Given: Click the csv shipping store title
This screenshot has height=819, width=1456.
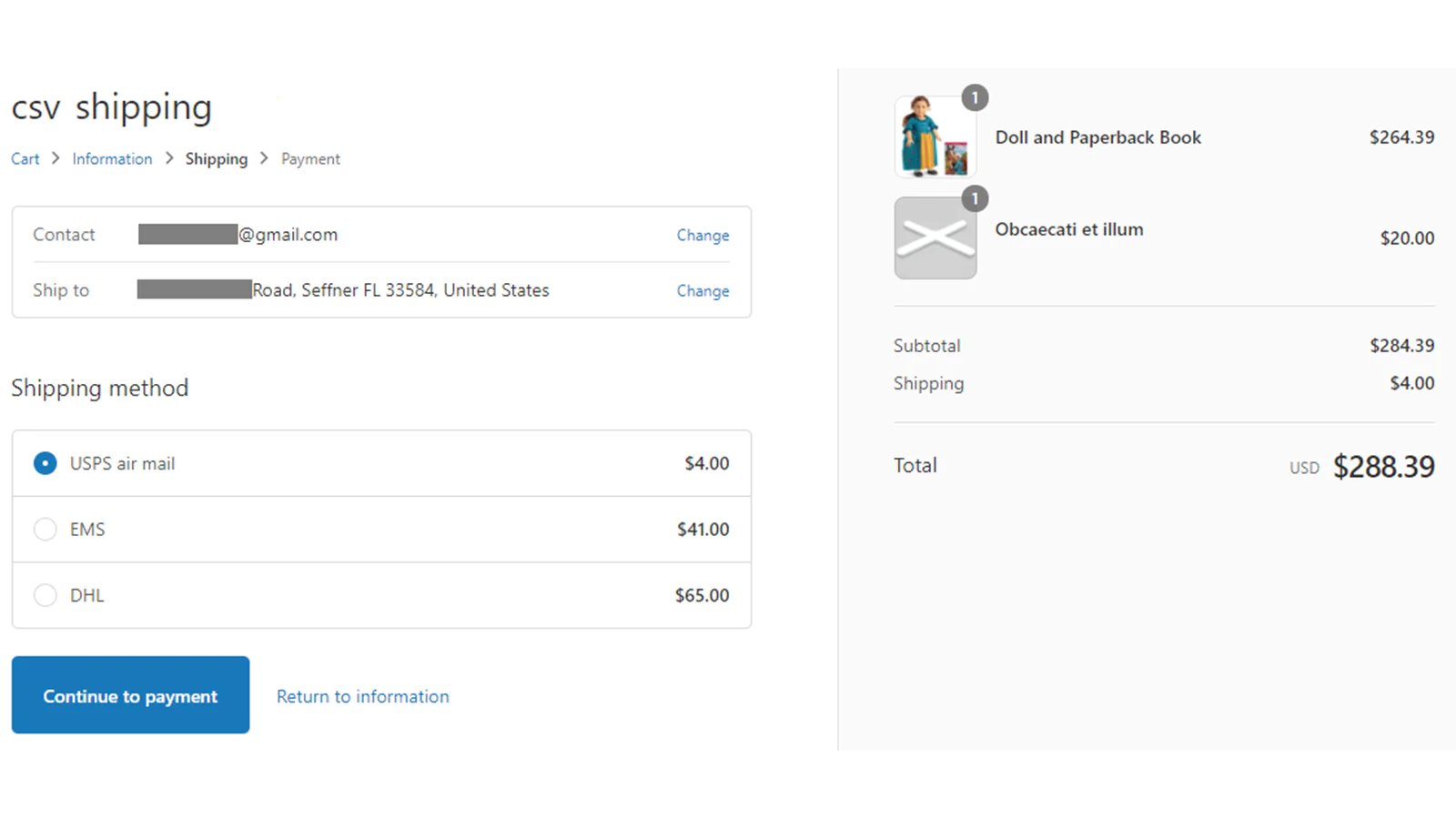Looking at the screenshot, I should point(111,107).
